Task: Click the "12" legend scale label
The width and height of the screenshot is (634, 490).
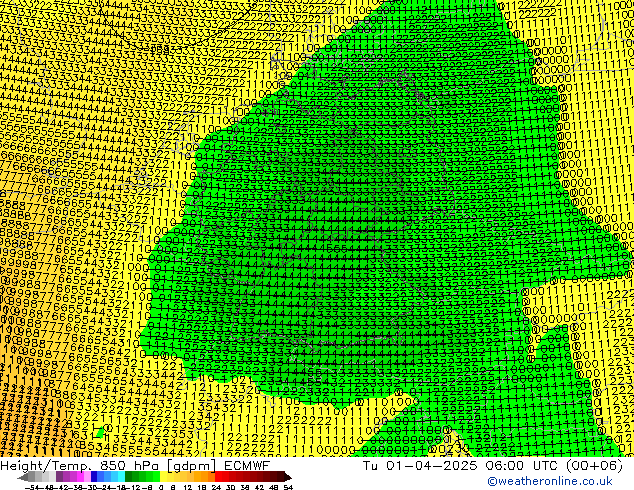Action: (x=188, y=487)
